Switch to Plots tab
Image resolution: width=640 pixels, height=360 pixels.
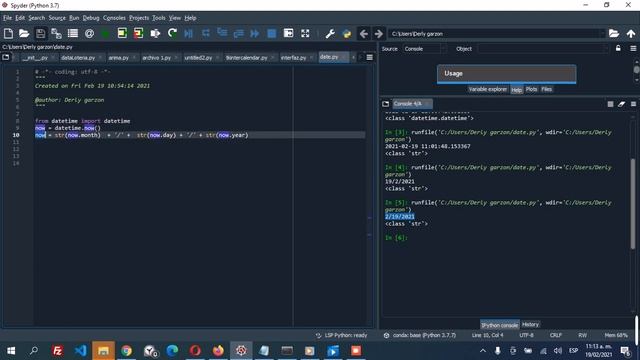pos(531,89)
